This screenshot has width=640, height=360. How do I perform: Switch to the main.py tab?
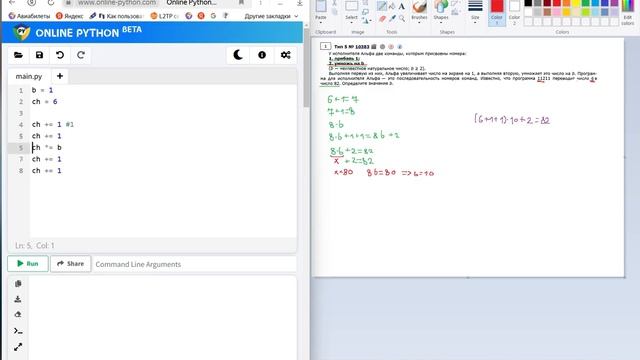point(29,76)
